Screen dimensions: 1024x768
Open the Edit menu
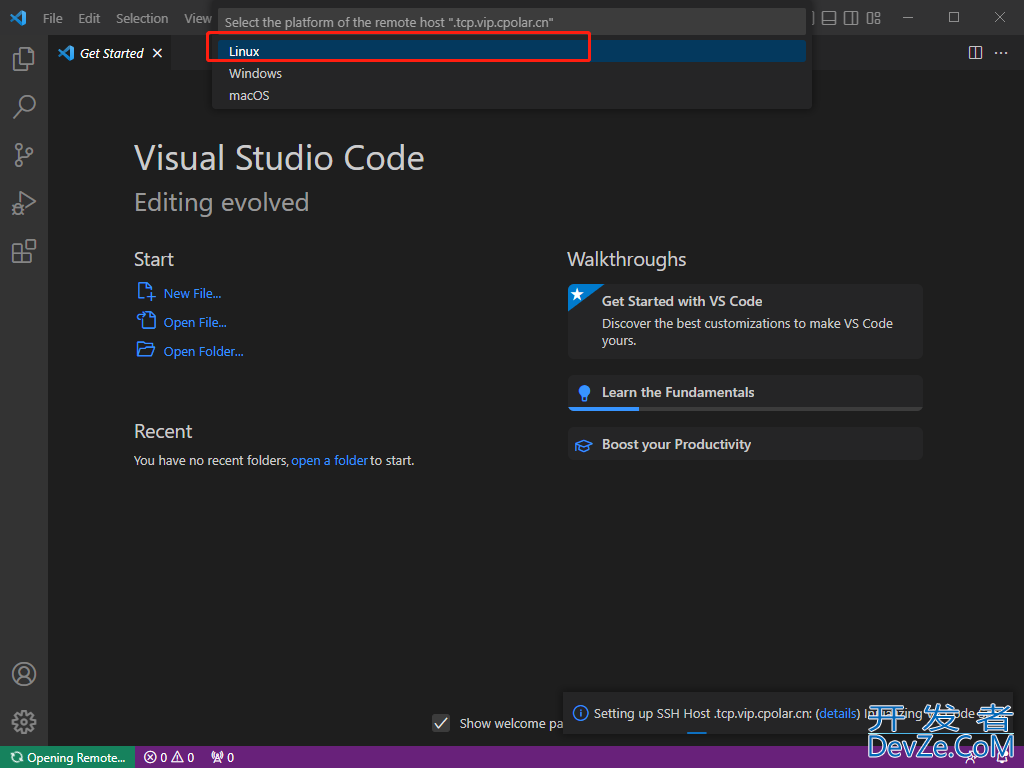pos(89,18)
